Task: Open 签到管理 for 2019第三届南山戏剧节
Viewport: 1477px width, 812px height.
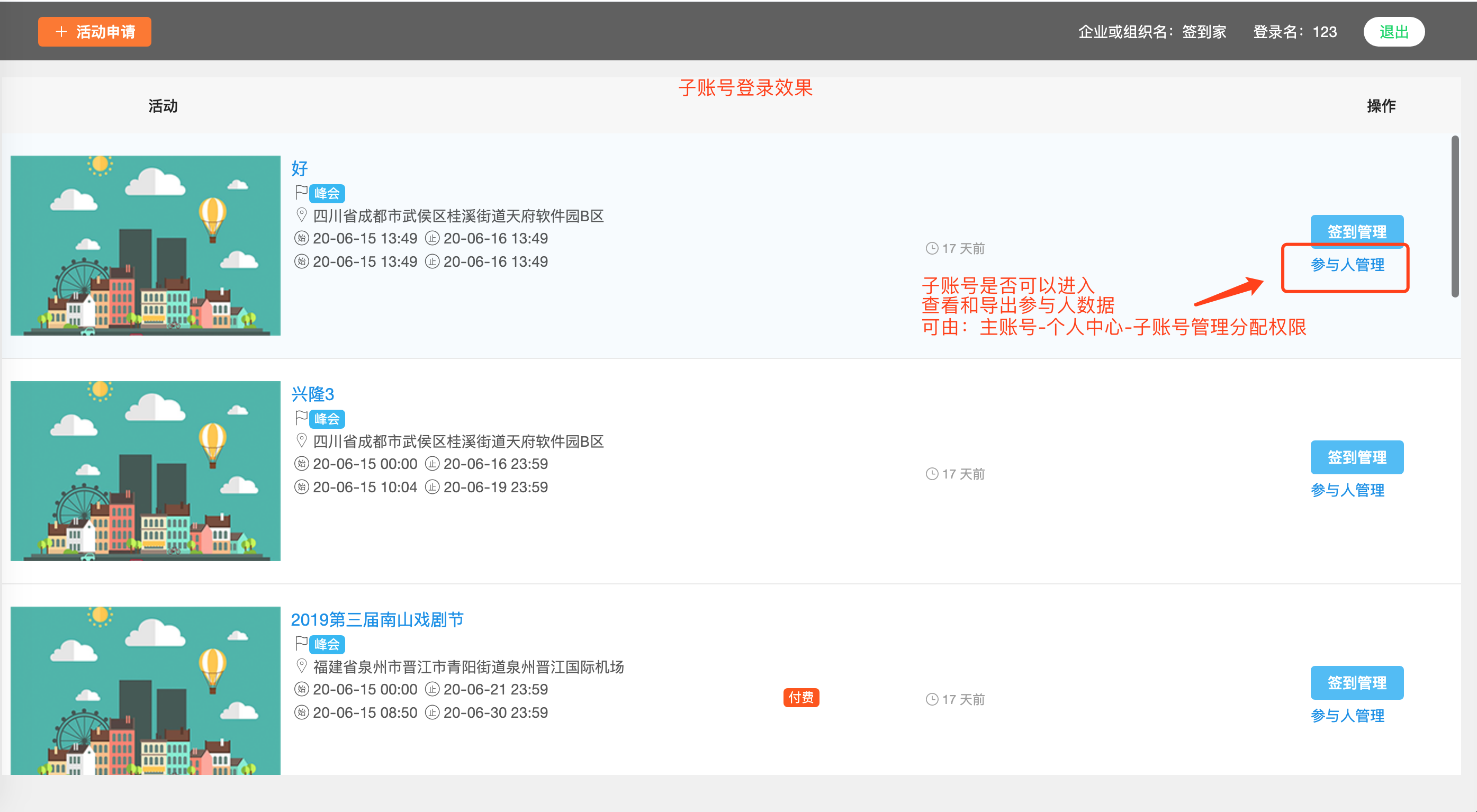Action: tap(1357, 682)
